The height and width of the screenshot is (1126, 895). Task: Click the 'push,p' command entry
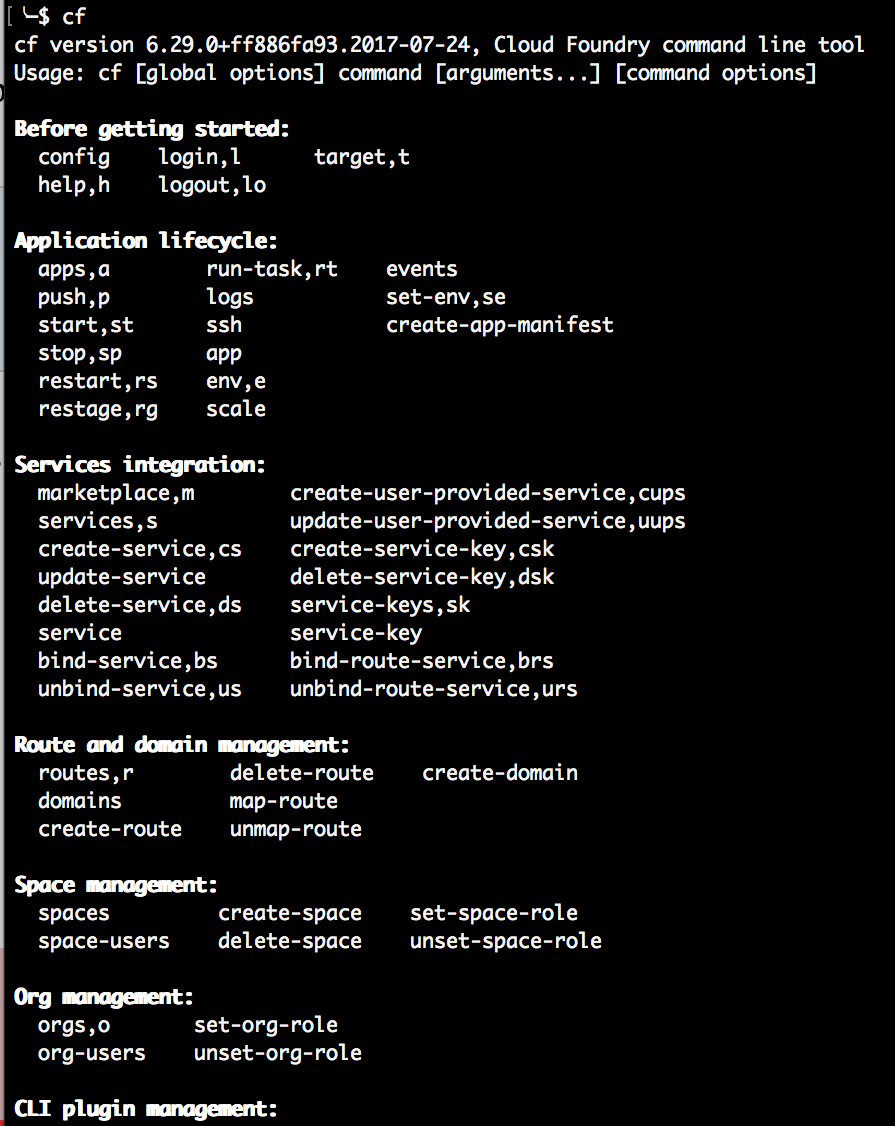[x=74, y=297]
